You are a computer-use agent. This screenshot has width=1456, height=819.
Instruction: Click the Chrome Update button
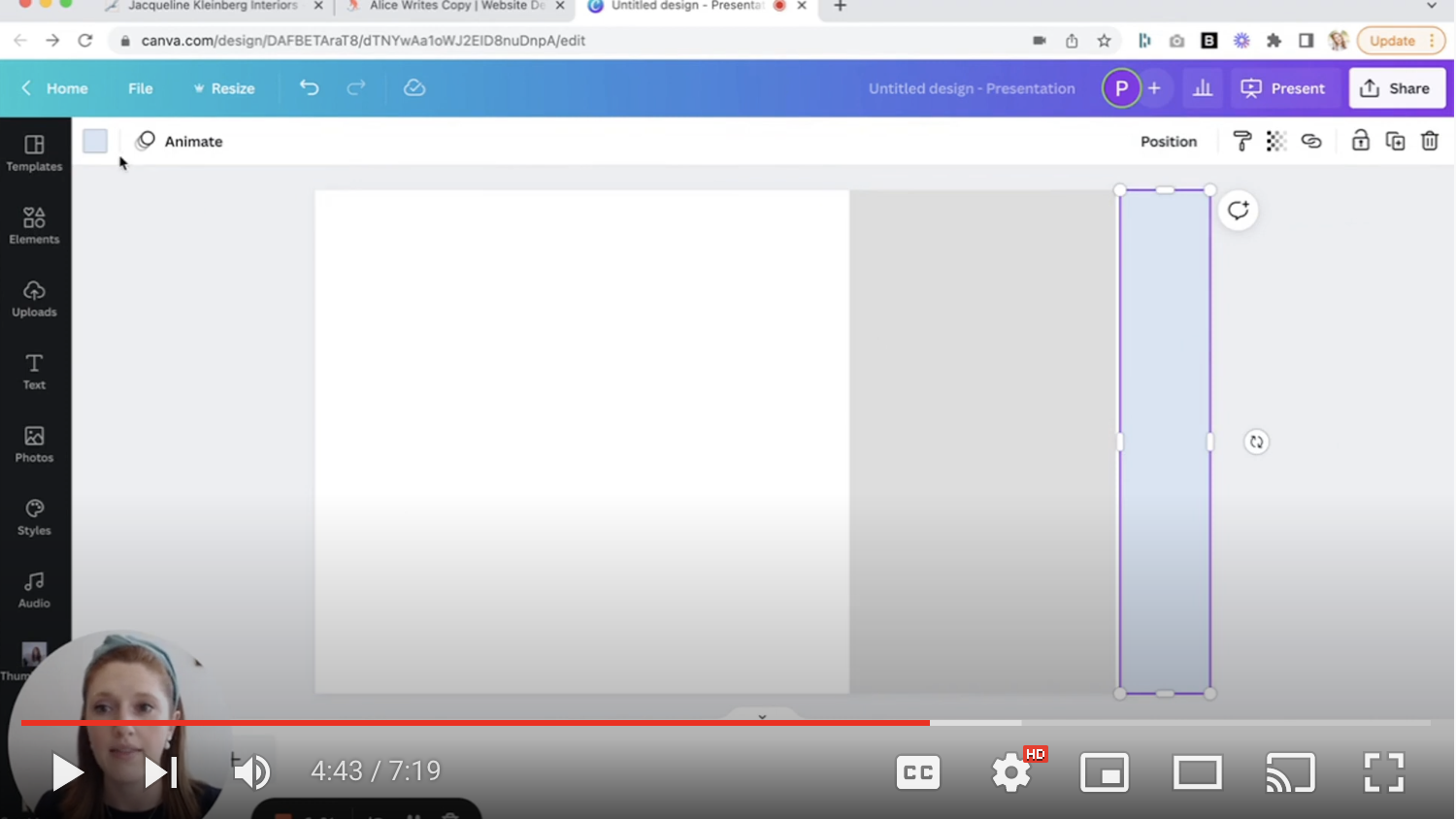tap(1402, 41)
